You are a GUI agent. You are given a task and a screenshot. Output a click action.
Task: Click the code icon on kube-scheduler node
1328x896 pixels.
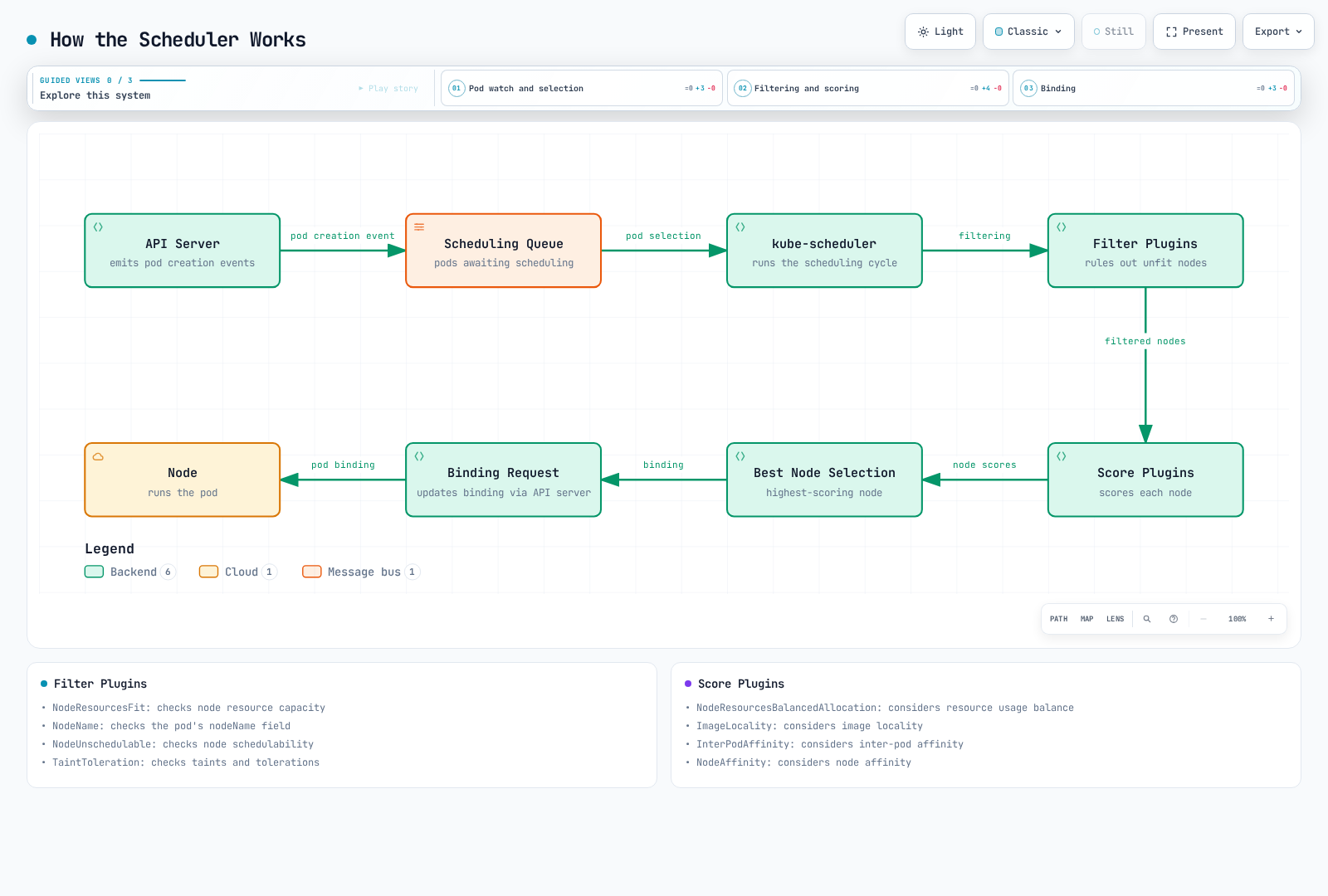(x=740, y=227)
